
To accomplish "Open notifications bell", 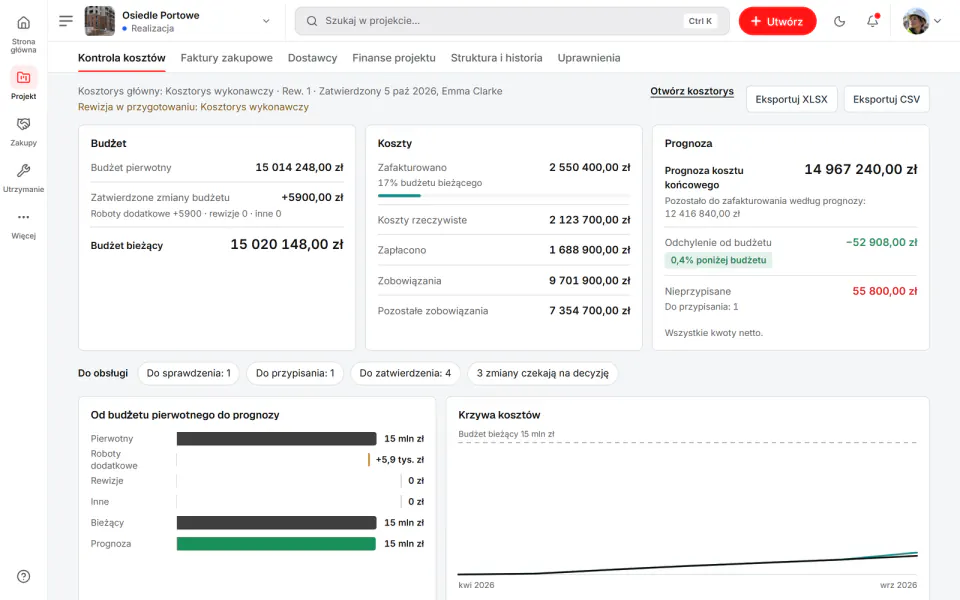I will (872, 21).
